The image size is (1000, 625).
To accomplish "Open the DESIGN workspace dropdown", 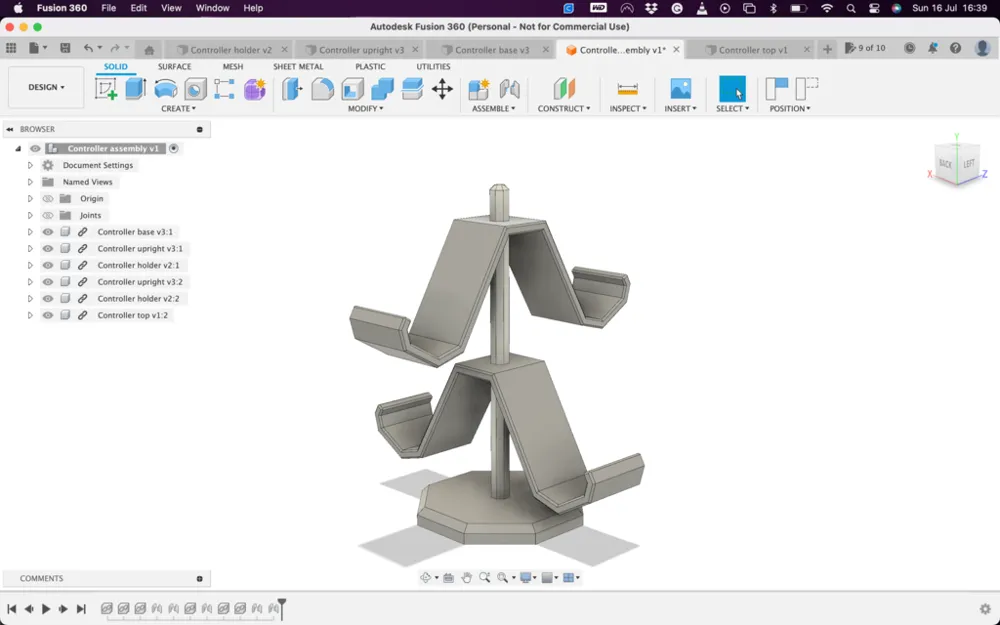I will pyautogui.click(x=45, y=87).
